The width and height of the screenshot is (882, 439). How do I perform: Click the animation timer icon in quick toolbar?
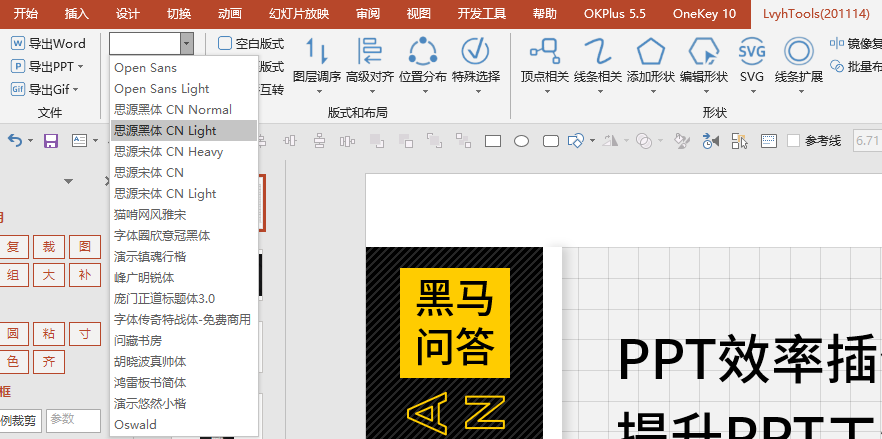pyautogui.click(x=711, y=141)
